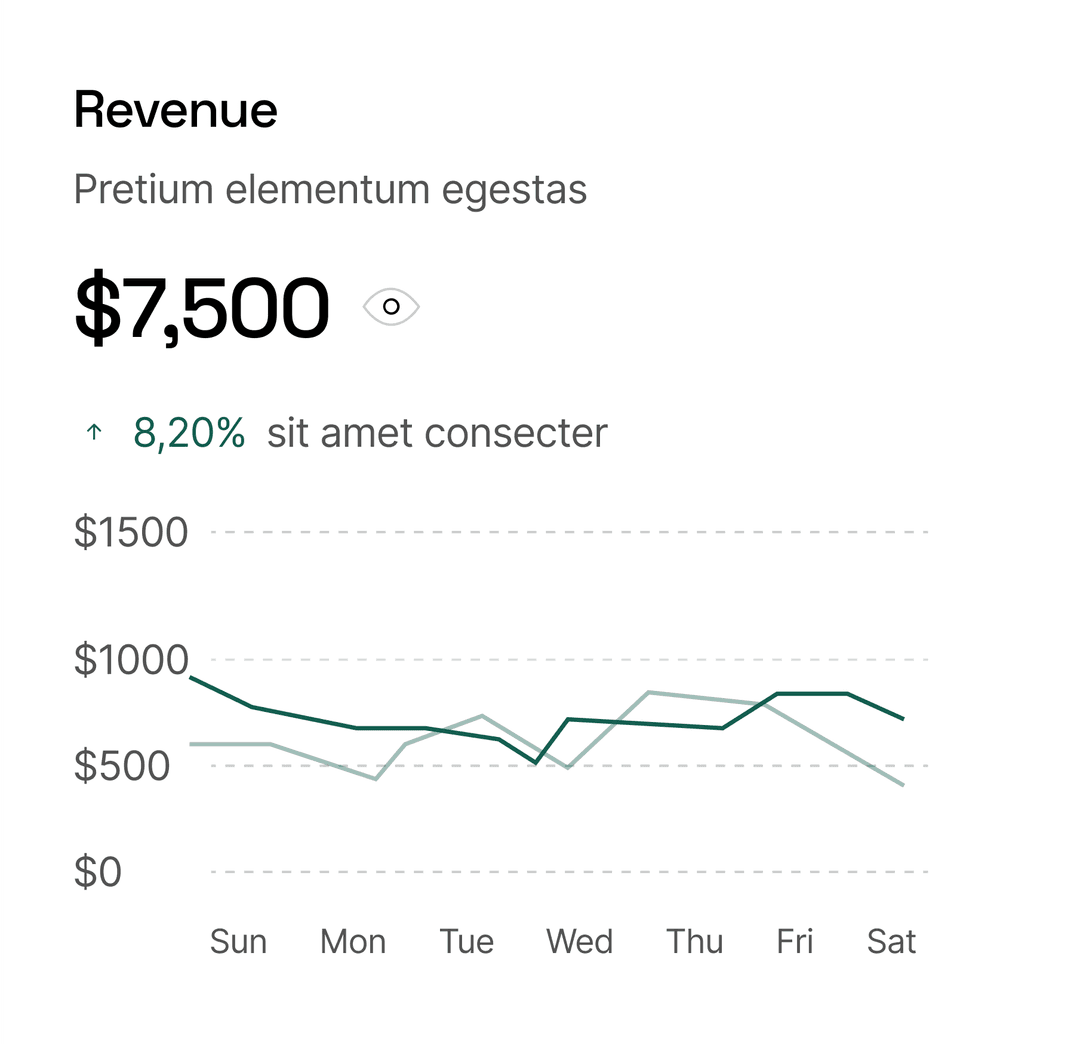The width and height of the screenshot is (1080, 1044).
Task: Select the Mon label on chart axis
Action: click(x=353, y=941)
